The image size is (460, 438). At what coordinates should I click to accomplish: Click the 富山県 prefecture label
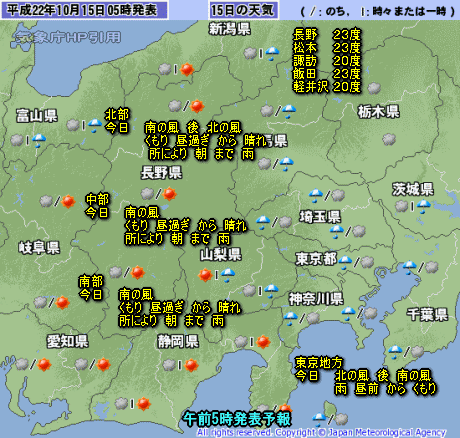(x=37, y=116)
